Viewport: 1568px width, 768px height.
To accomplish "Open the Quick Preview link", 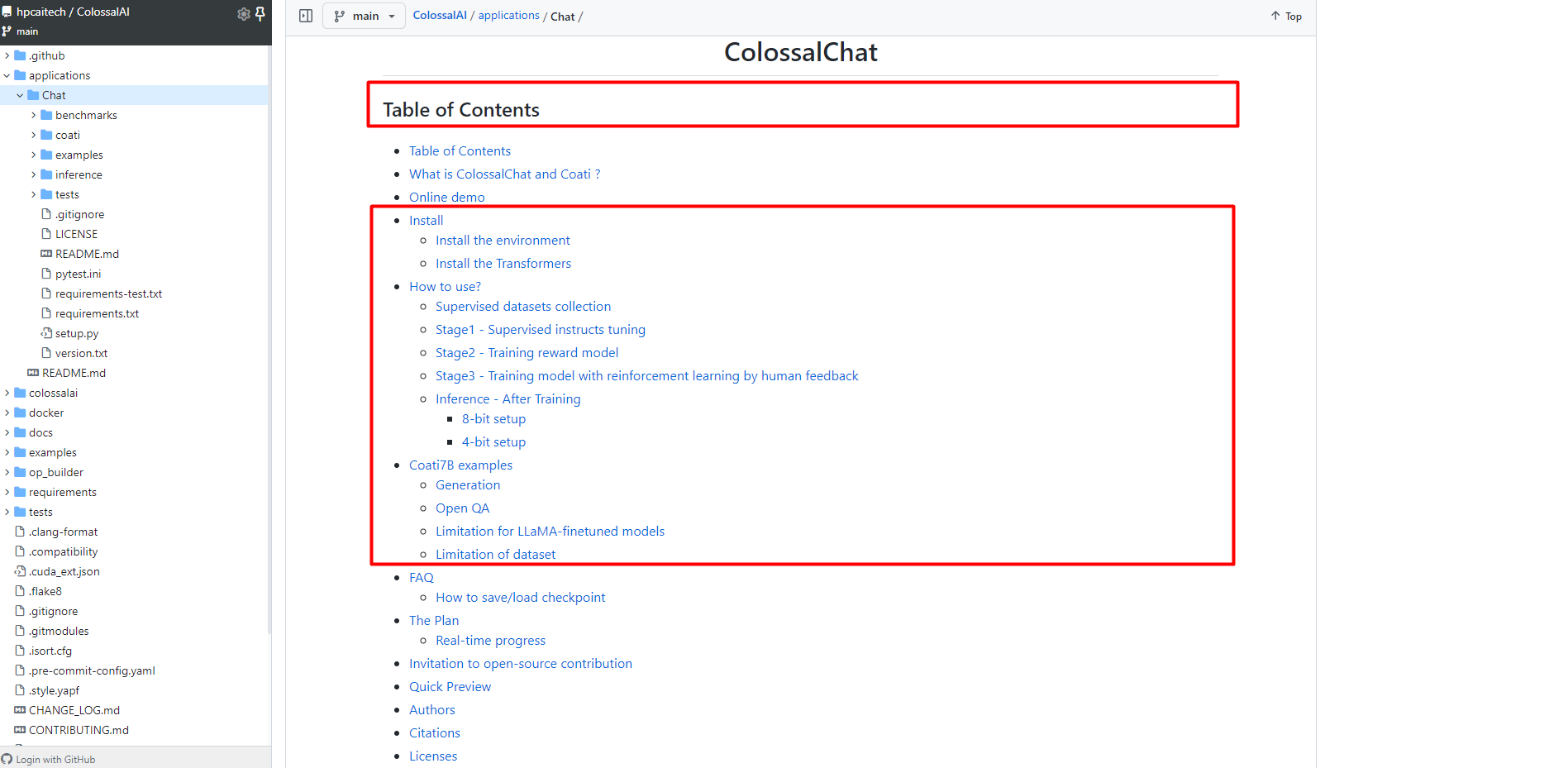I will (x=450, y=686).
